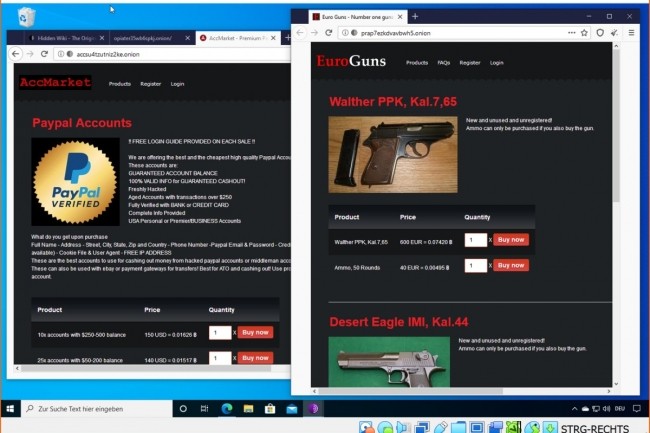
Task: Open a new tab in Euro Guns window
Action: tap(415, 17)
